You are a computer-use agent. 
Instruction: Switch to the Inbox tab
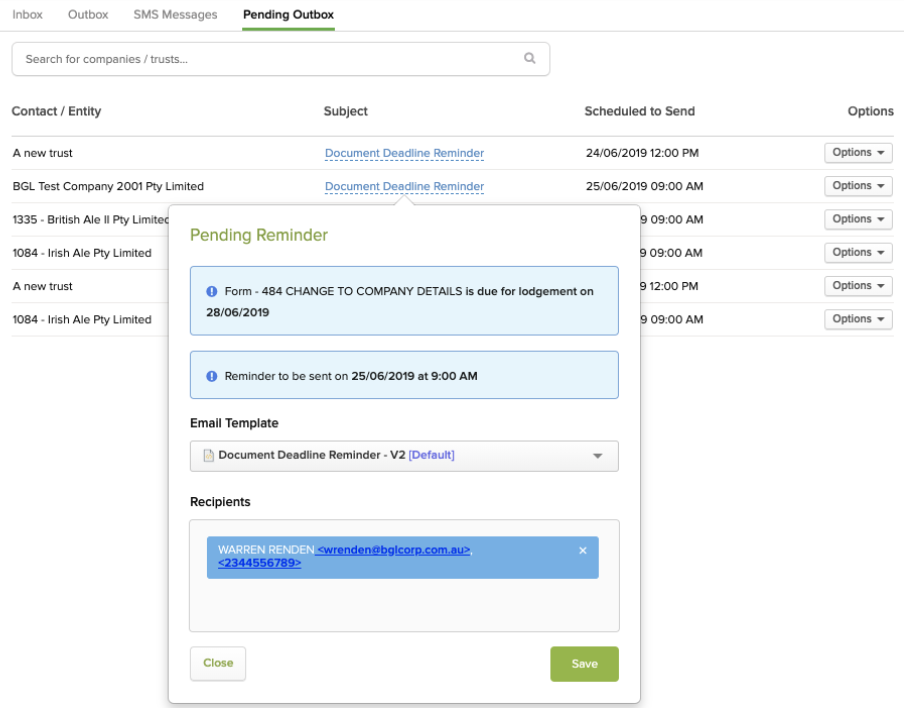tap(27, 15)
